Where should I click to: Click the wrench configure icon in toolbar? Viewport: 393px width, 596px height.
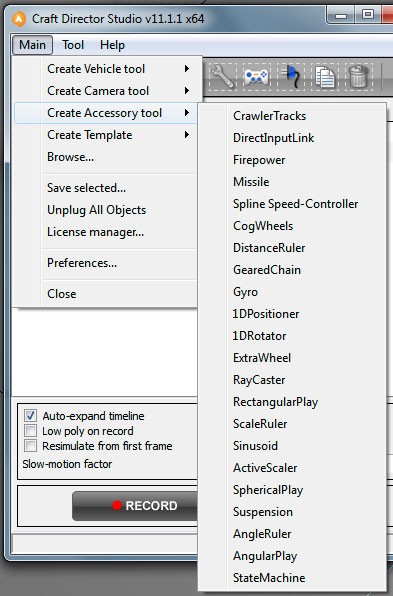[223, 77]
